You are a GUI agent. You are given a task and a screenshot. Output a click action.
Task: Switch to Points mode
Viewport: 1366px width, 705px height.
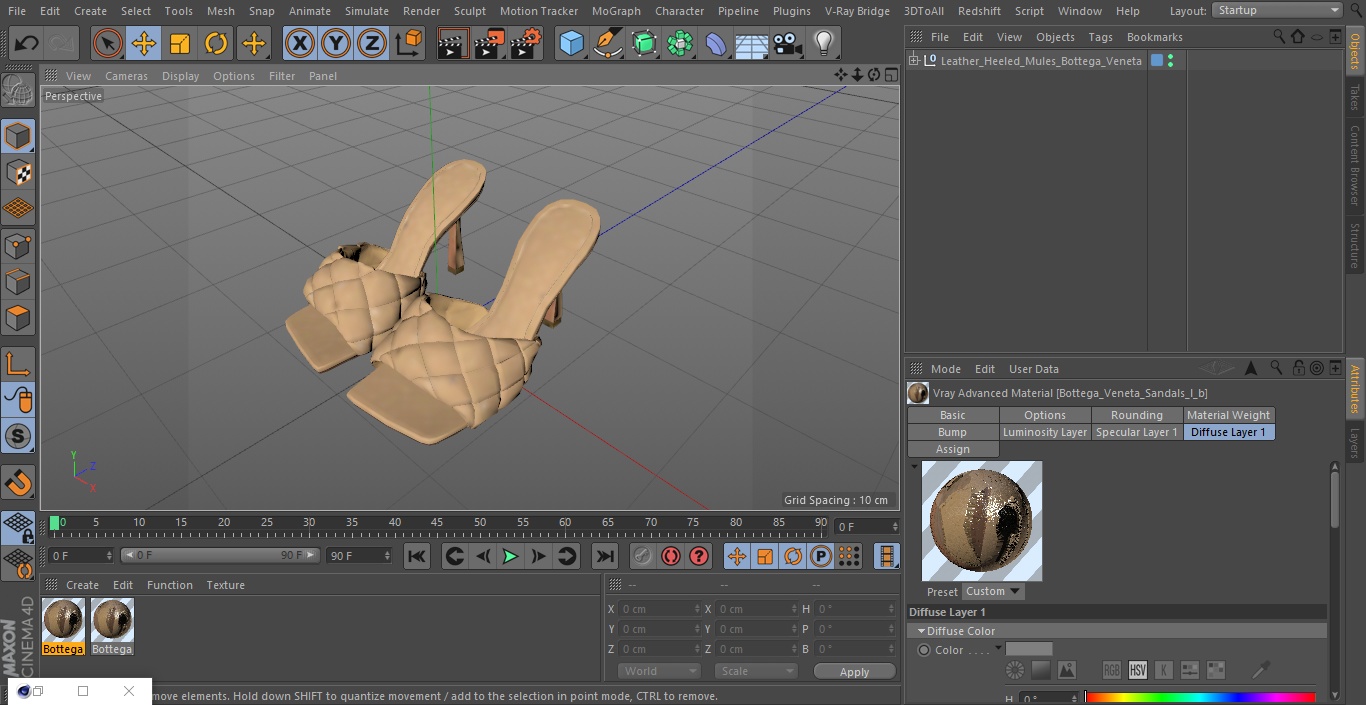point(18,246)
